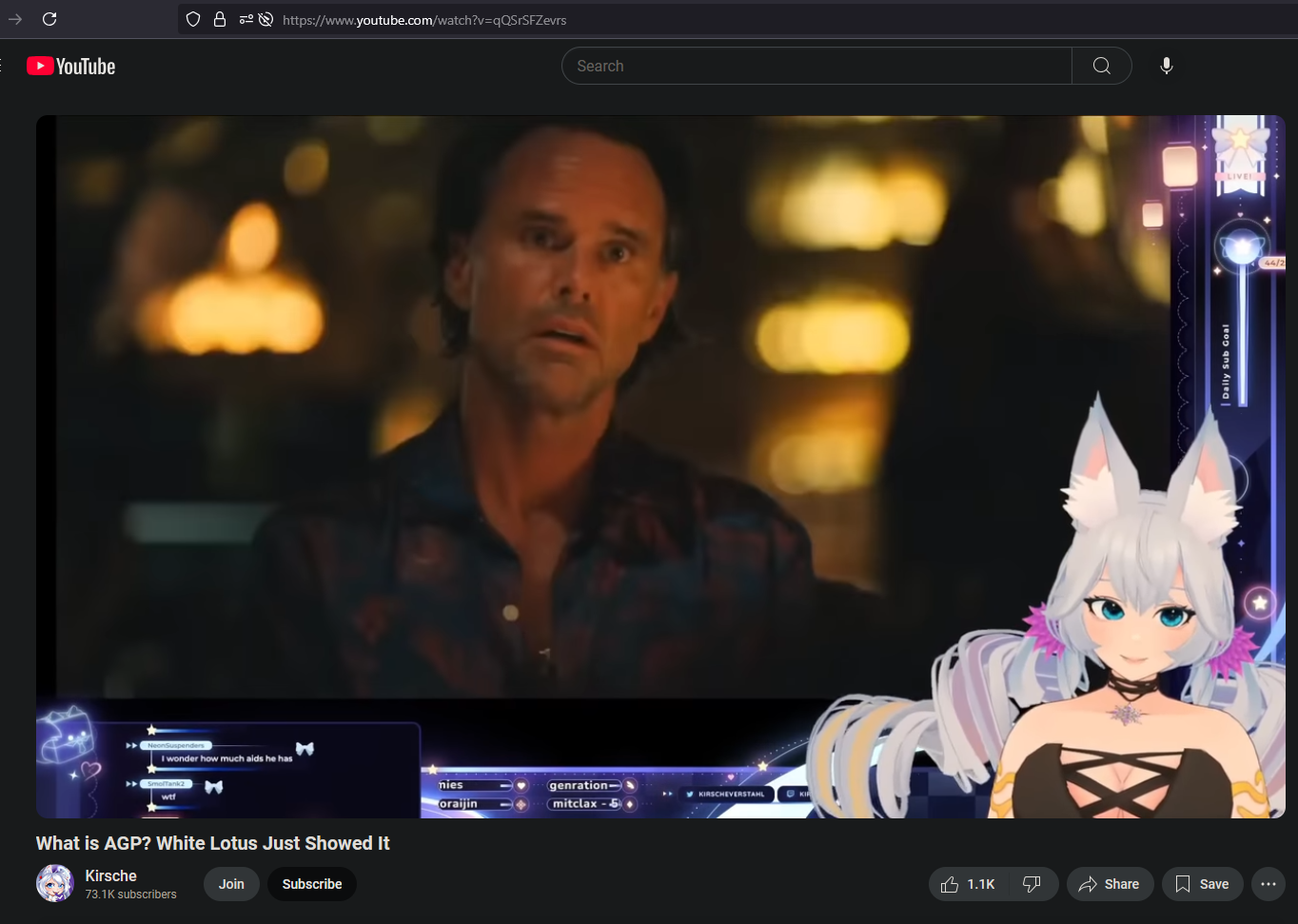
Task: Click the Join membership button
Action: pos(231,884)
